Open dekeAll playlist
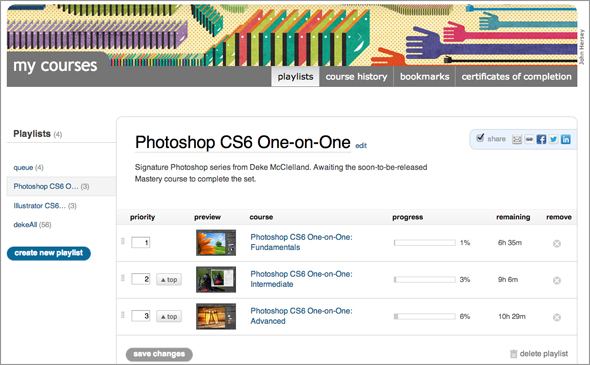This screenshot has height=365, width=590. [x=25, y=225]
